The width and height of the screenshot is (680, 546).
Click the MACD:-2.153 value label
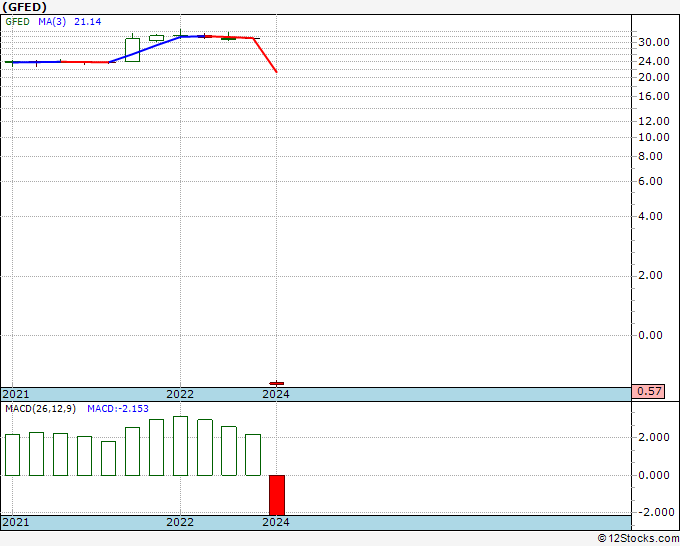pos(118,409)
